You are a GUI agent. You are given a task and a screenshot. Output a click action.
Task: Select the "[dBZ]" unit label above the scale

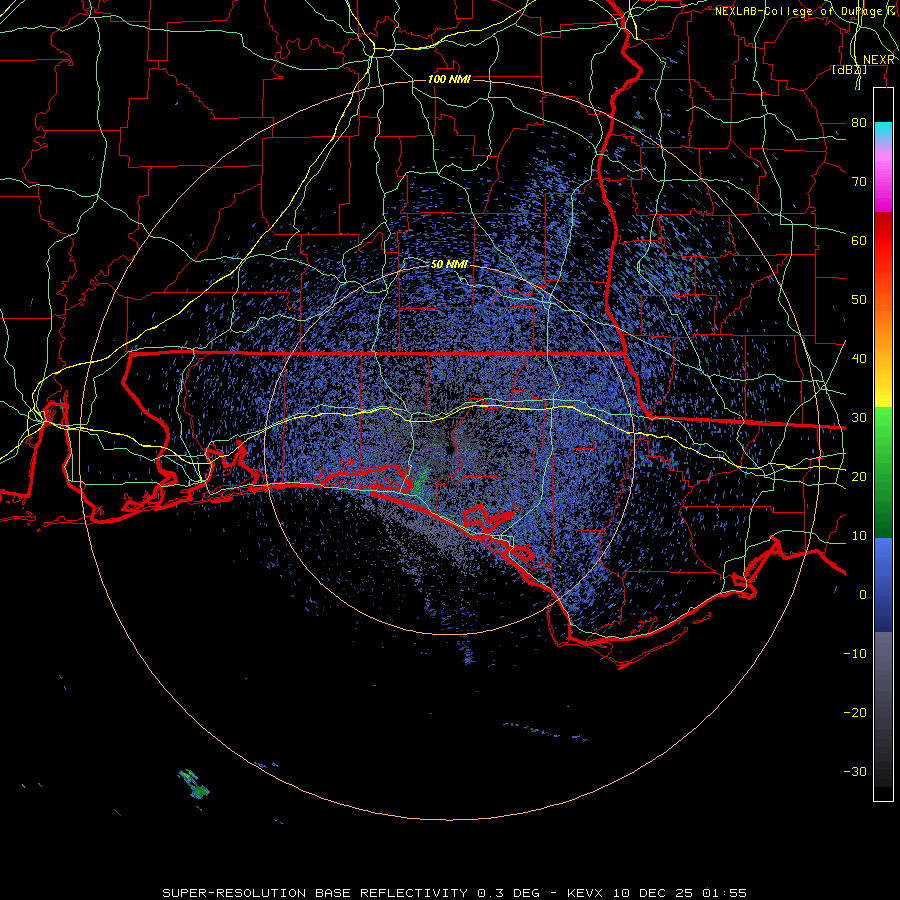[849, 69]
